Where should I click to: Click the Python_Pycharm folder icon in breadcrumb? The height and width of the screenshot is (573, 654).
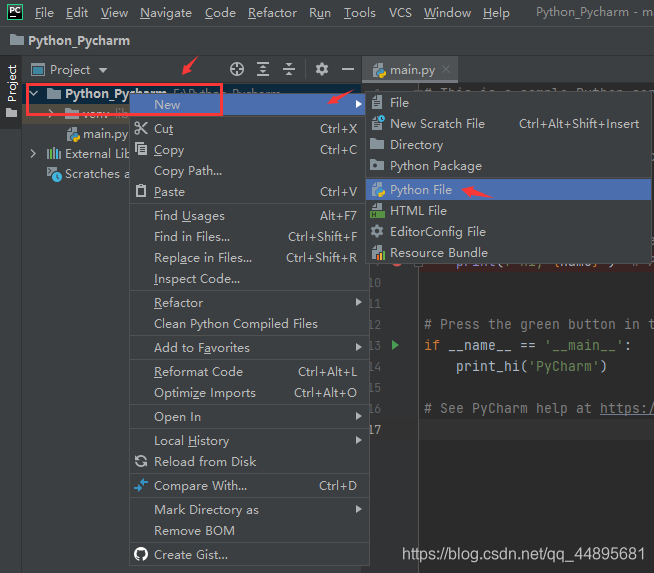pos(17,40)
